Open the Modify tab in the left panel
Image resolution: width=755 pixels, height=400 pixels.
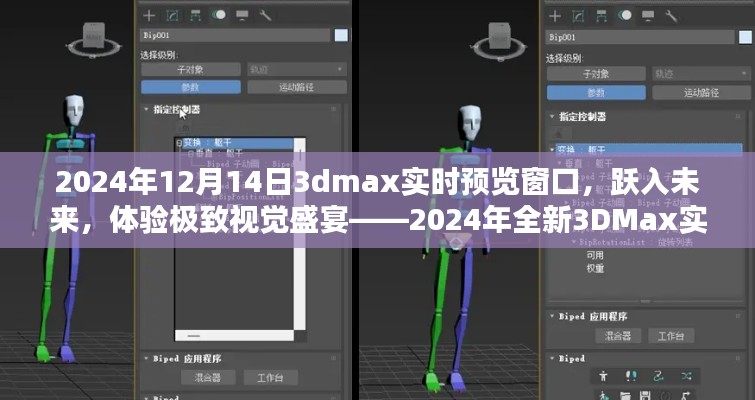[172, 15]
